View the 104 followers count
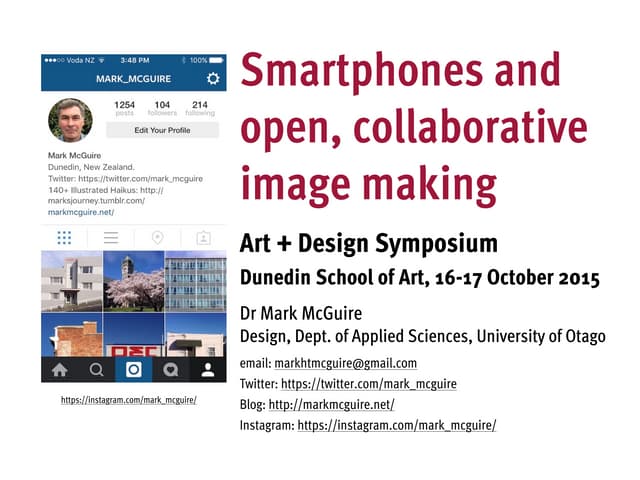 click(161, 108)
